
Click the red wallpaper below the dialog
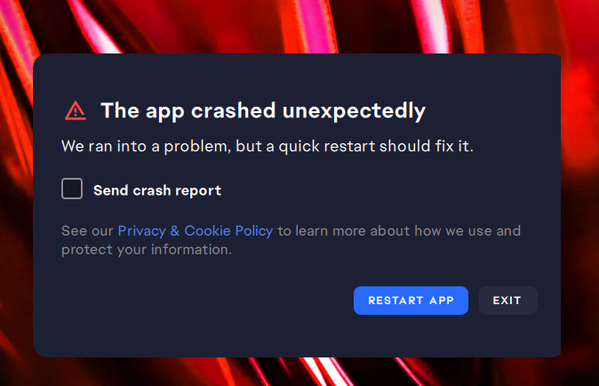click(x=300, y=373)
